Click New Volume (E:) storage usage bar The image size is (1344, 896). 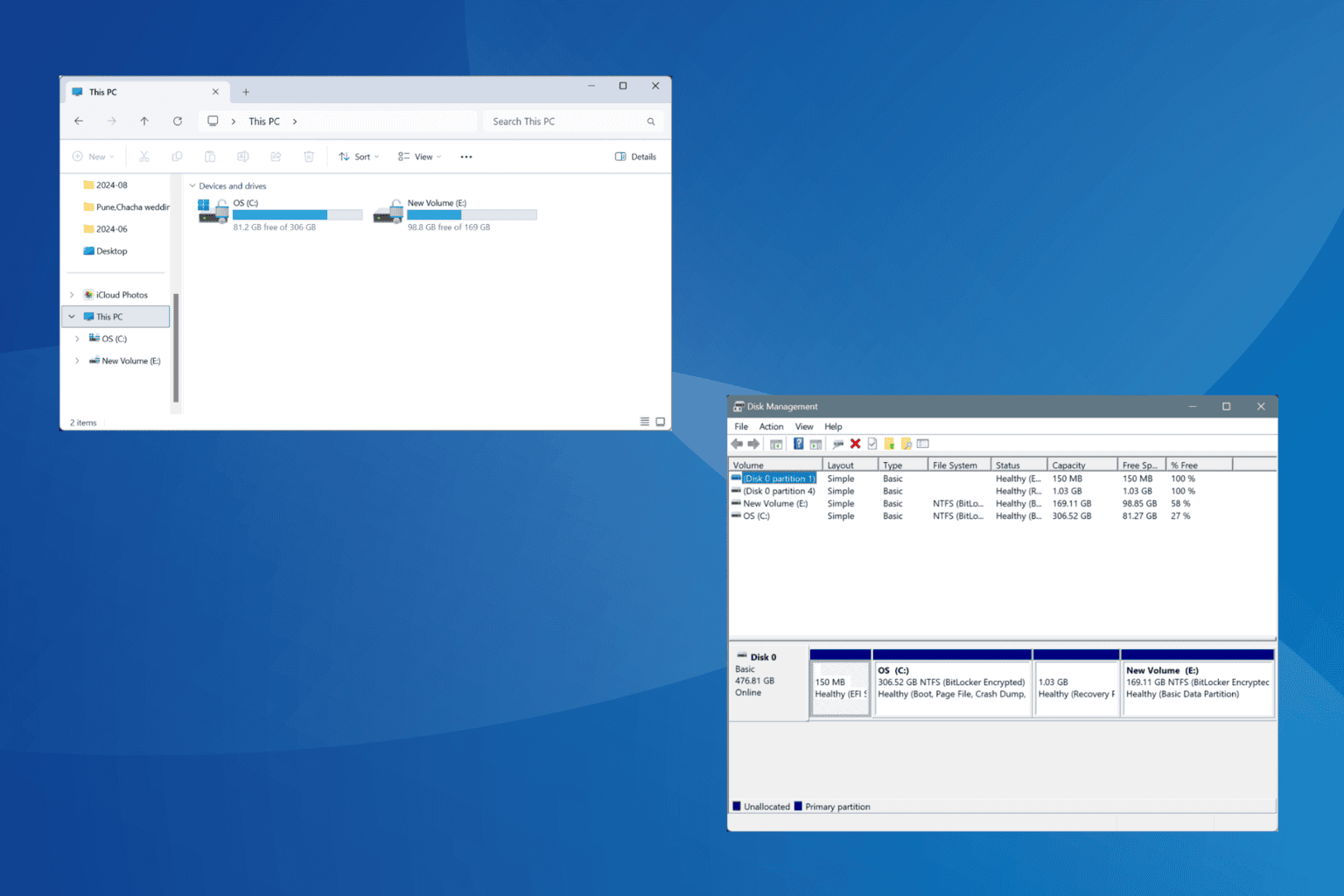(472, 214)
